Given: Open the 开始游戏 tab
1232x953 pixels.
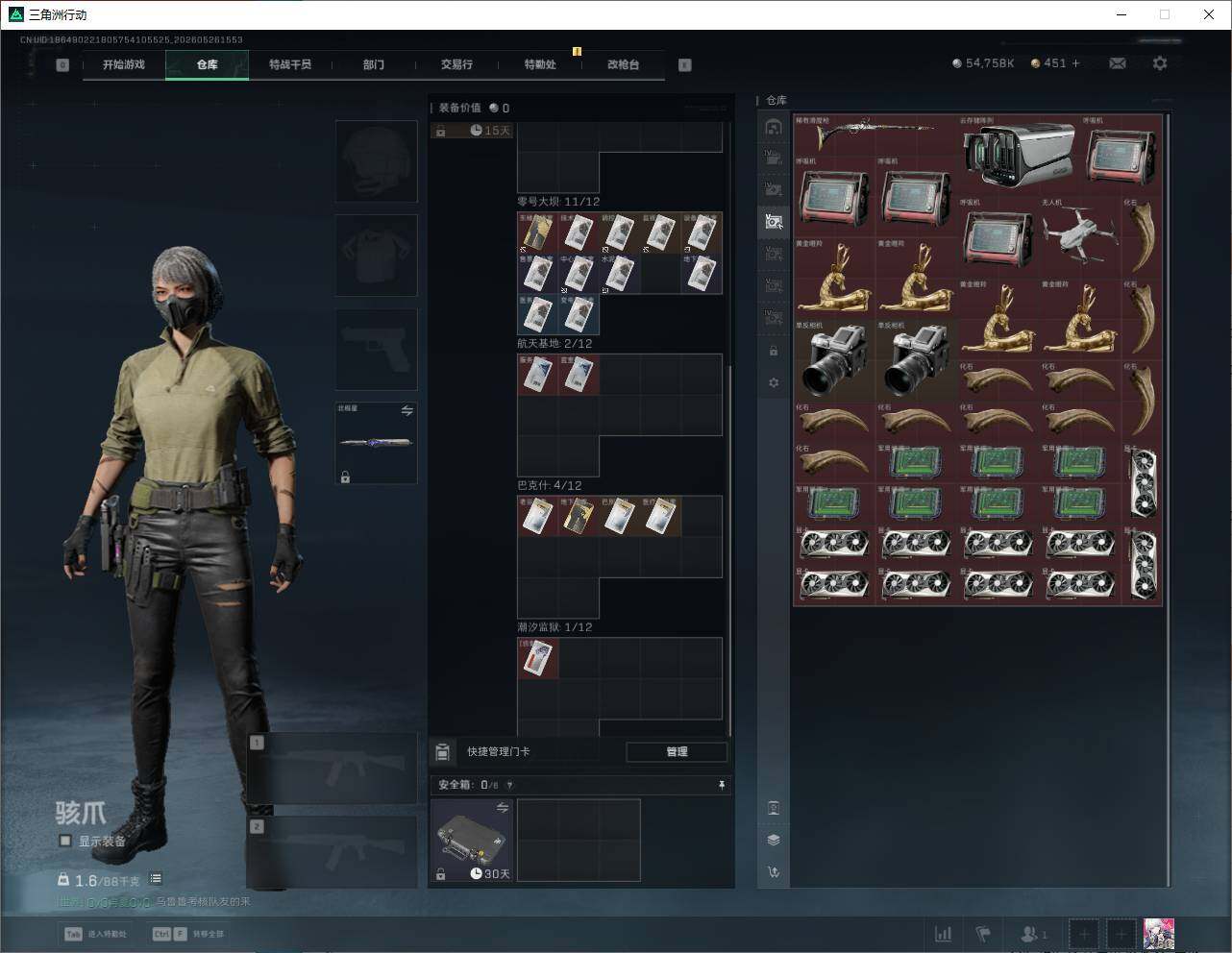Looking at the screenshot, I should tap(124, 64).
